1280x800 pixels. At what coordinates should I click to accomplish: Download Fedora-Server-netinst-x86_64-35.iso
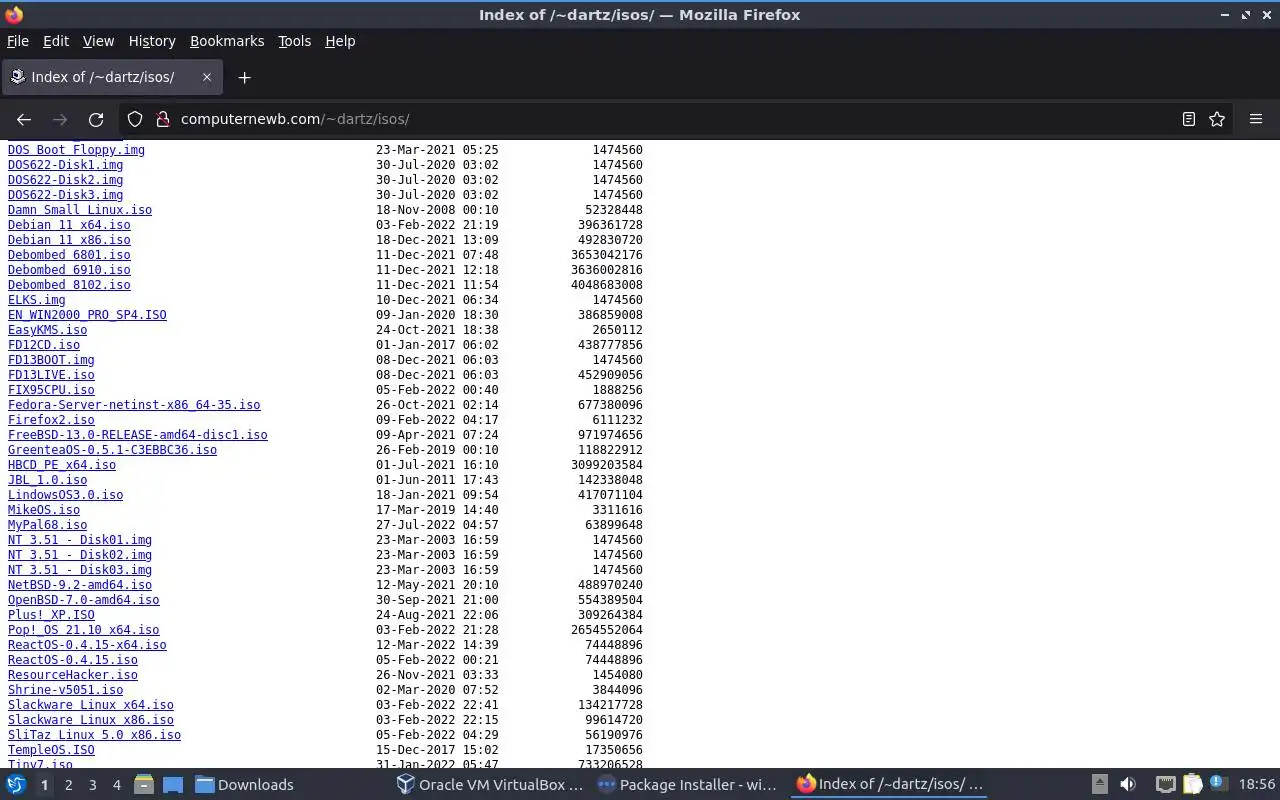pyautogui.click(x=134, y=405)
